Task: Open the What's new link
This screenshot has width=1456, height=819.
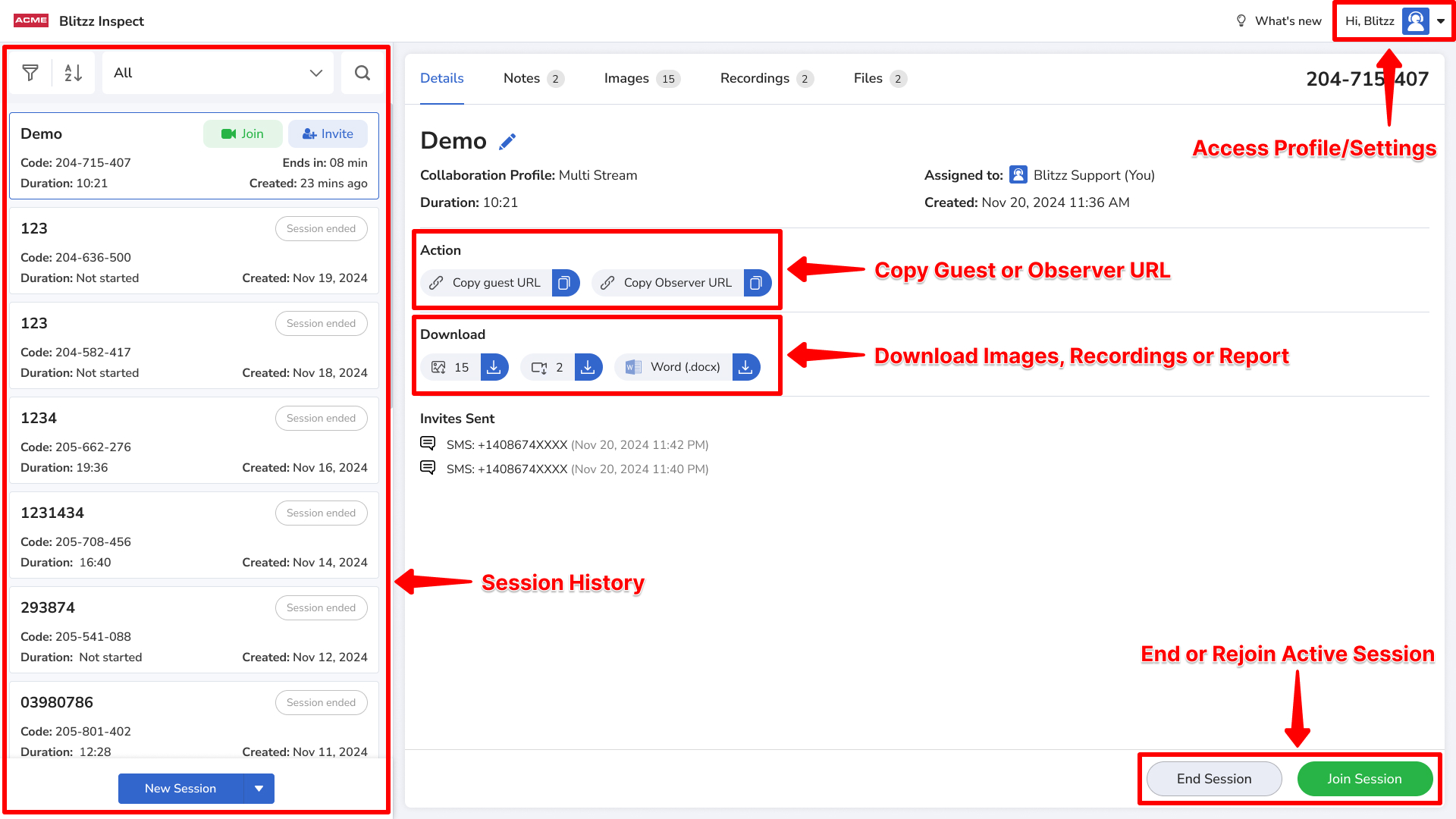Action: pyautogui.click(x=1279, y=21)
